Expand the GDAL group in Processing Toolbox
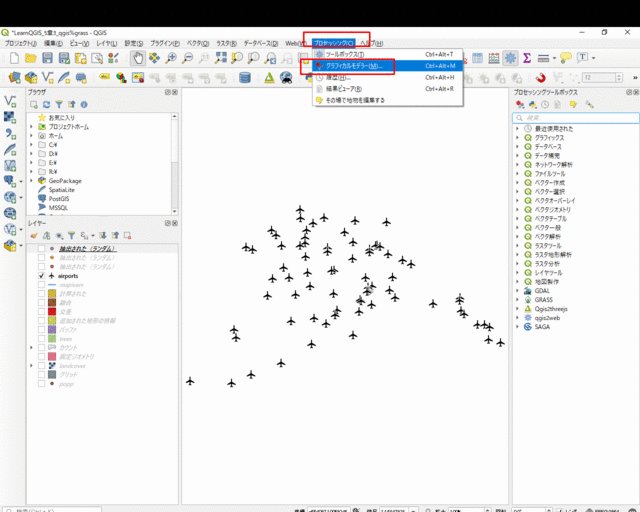The width and height of the screenshot is (640, 512). click(x=517, y=291)
